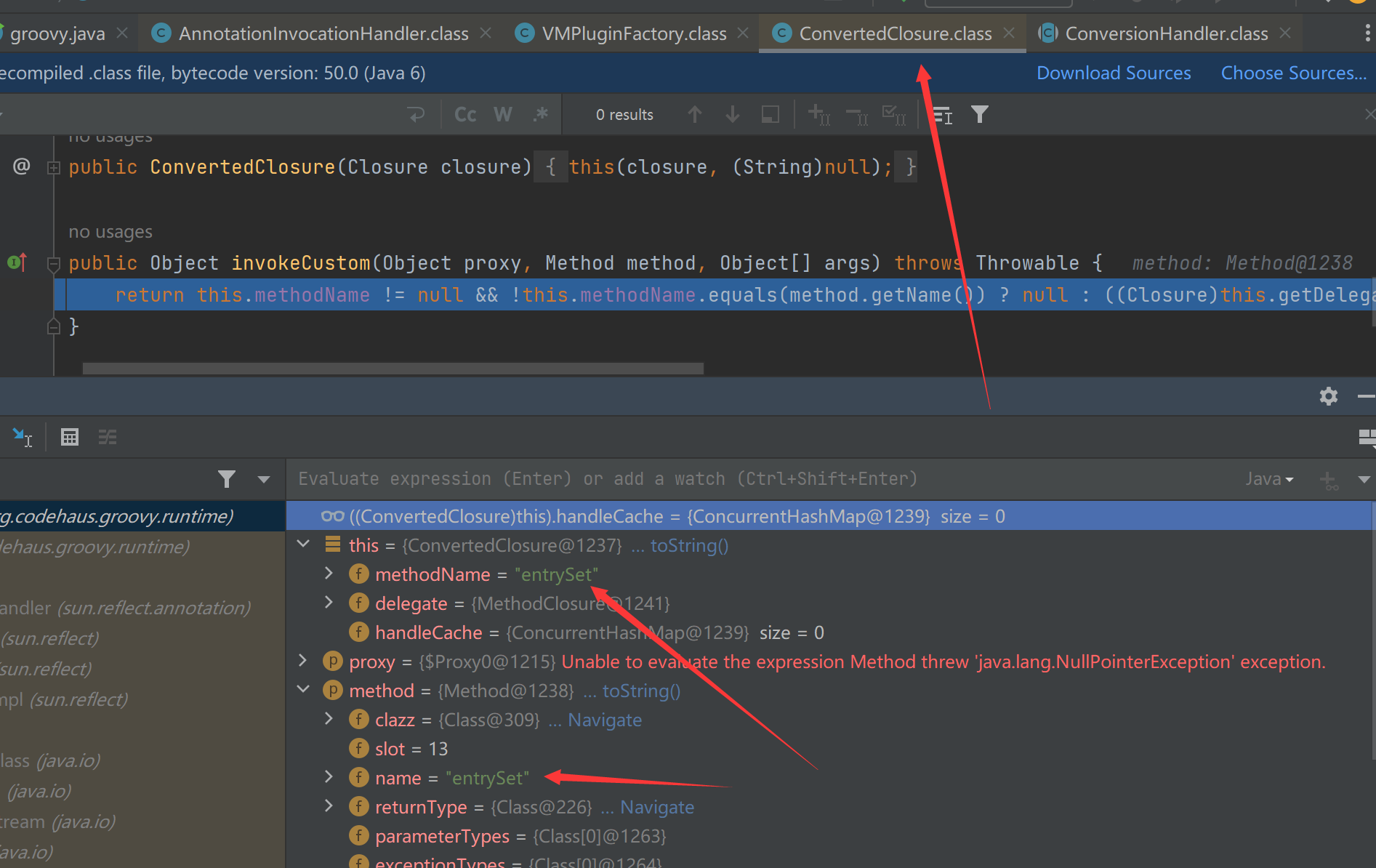1376x868 pixels.
Task: Collapse the 'this' variable node
Action: (x=304, y=544)
